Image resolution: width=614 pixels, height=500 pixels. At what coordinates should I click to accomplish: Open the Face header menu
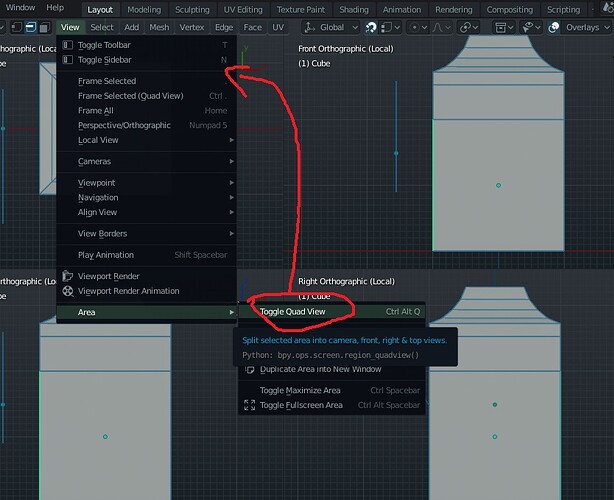[x=253, y=27]
